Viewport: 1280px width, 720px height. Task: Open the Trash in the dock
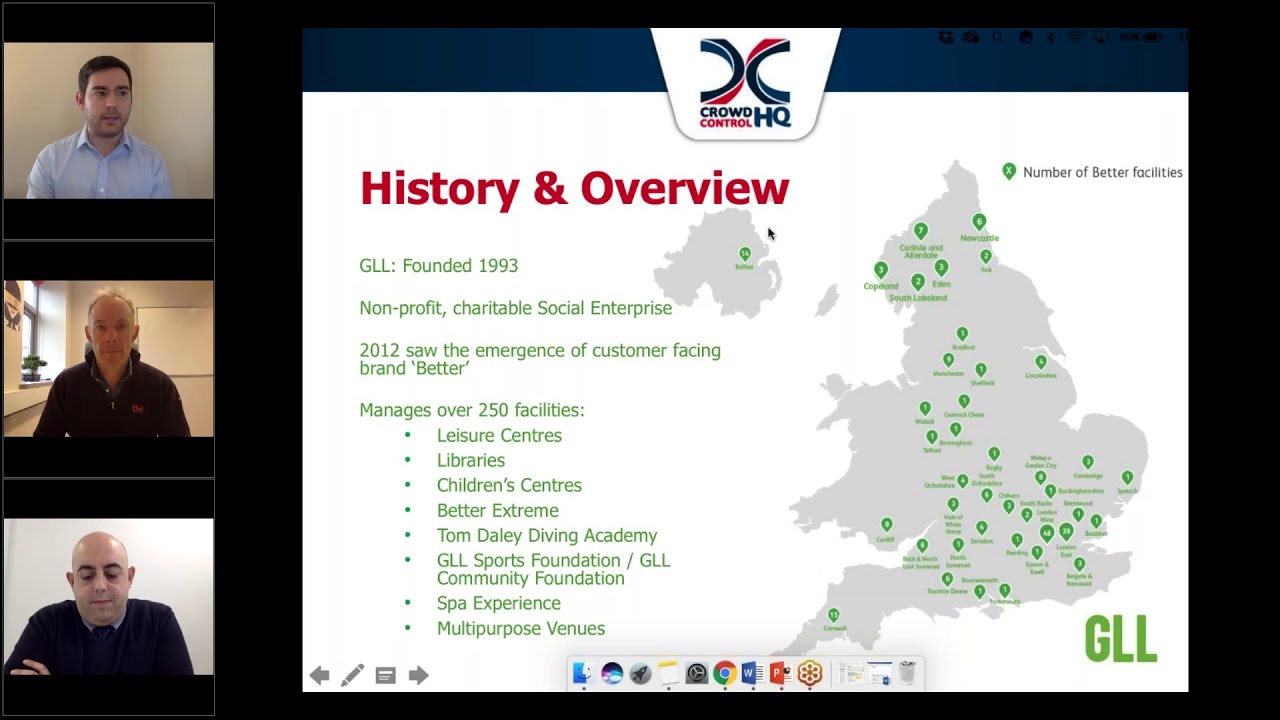pyautogui.click(x=907, y=674)
